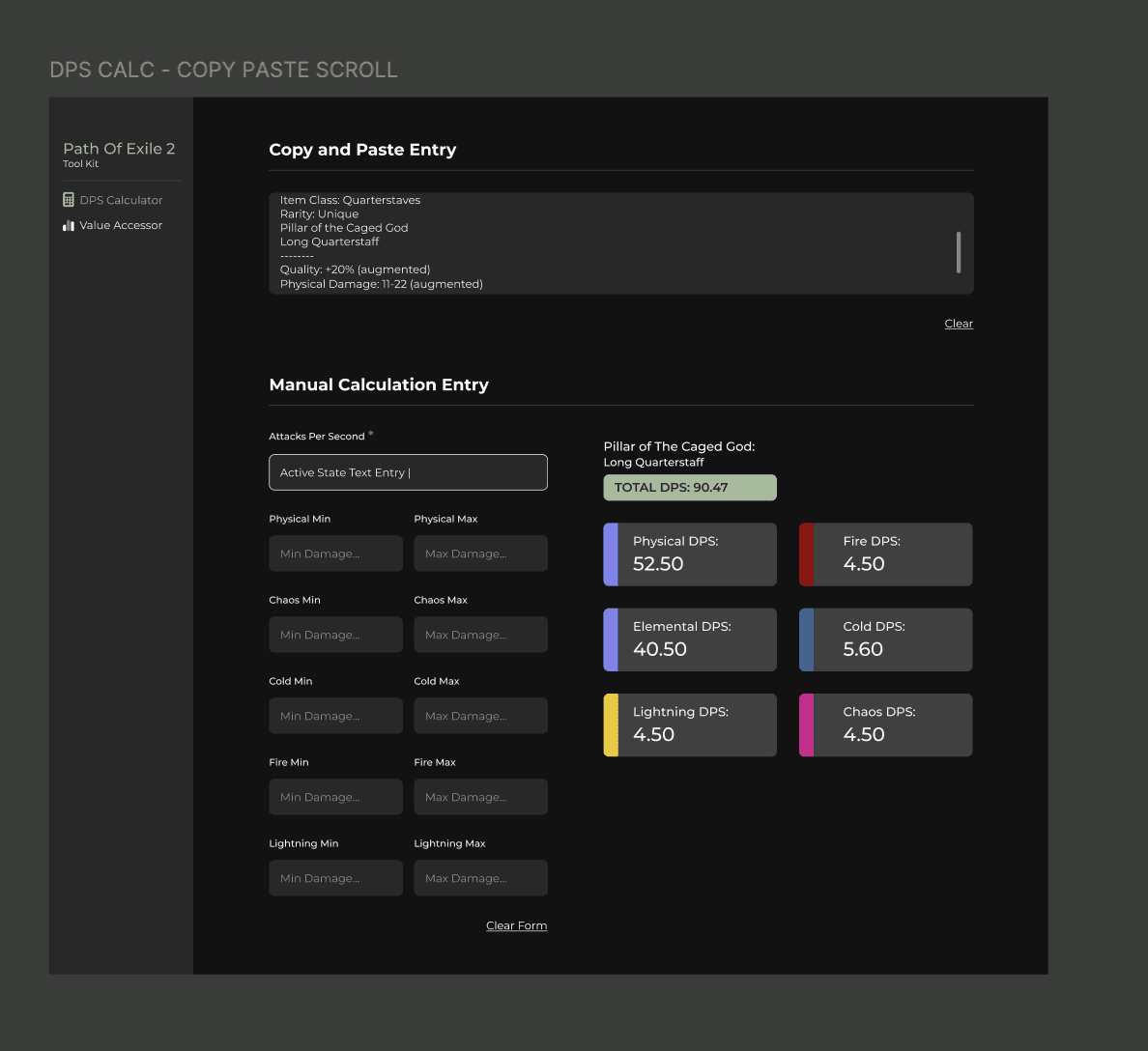Click the blue Cold DPS color bar
1148x1051 pixels.
[806, 639]
